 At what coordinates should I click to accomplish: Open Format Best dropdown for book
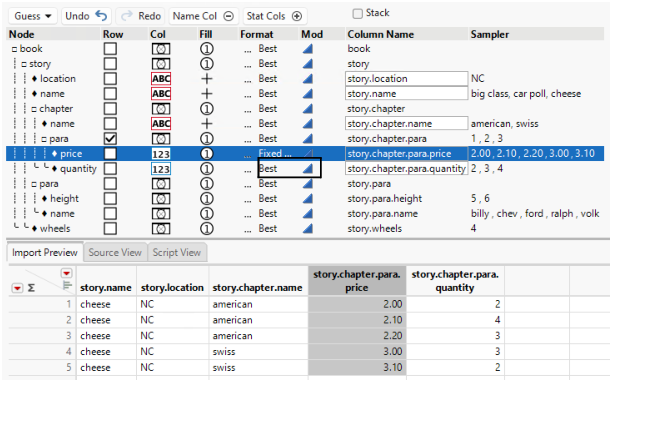click(268, 49)
